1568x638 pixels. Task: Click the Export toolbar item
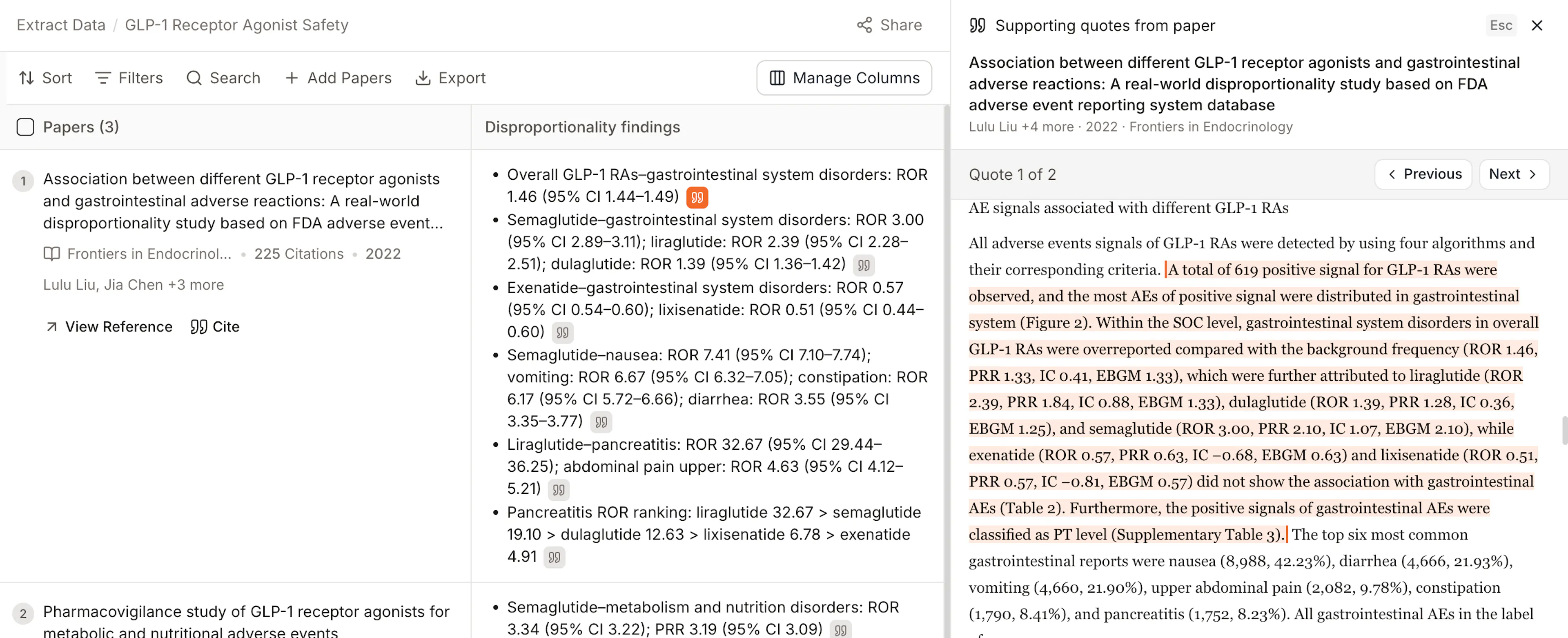[450, 78]
